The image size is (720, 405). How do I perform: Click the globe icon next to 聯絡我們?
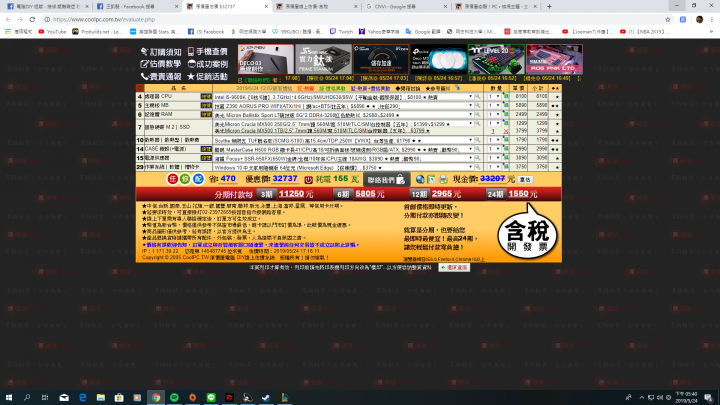[420, 180]
